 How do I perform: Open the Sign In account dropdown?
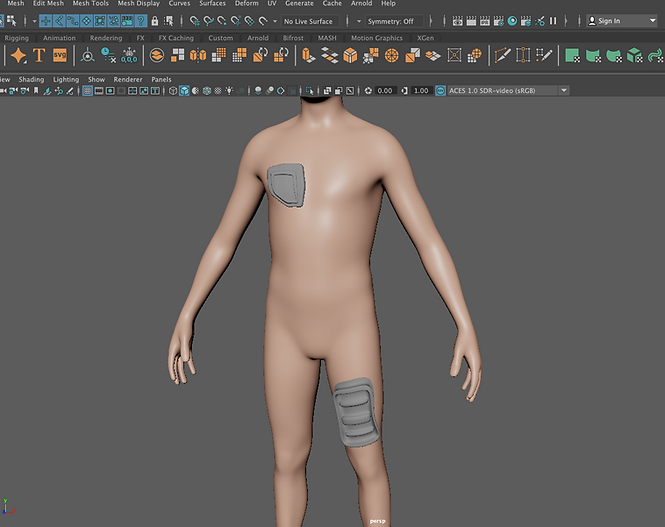(x=621, y=21)
